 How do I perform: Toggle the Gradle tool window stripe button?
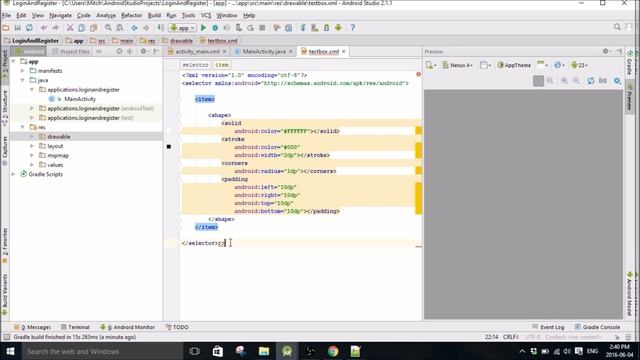(630, 63)
